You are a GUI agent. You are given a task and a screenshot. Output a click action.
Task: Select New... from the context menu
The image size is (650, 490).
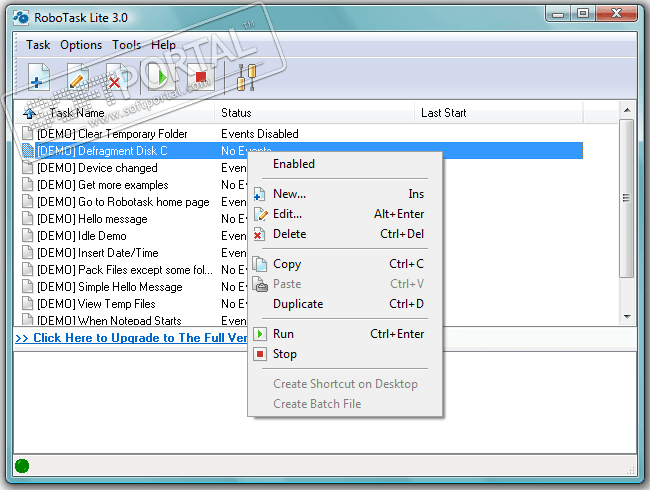(345, 194)
